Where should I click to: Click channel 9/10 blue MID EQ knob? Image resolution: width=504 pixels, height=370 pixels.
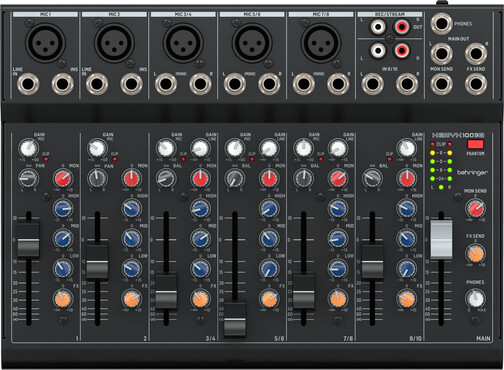click(407, 238)
